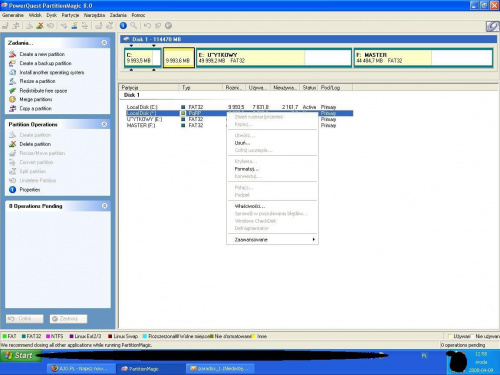The width and height of the screenshot is (500, 375).
Task: Click the Create a new partition task icon
Action: (x=12, y=54)
